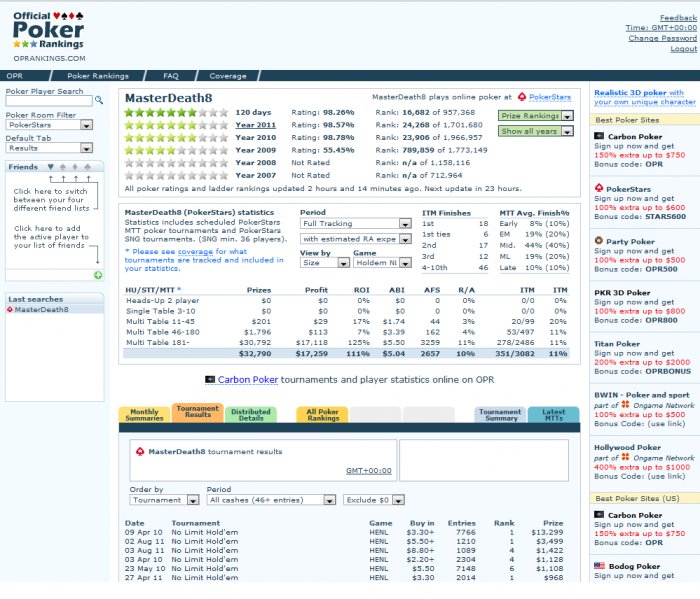This screenshot has width=700, height=599.
Task: Open the Order by Tournament dropdown
Action: [164, 500]
